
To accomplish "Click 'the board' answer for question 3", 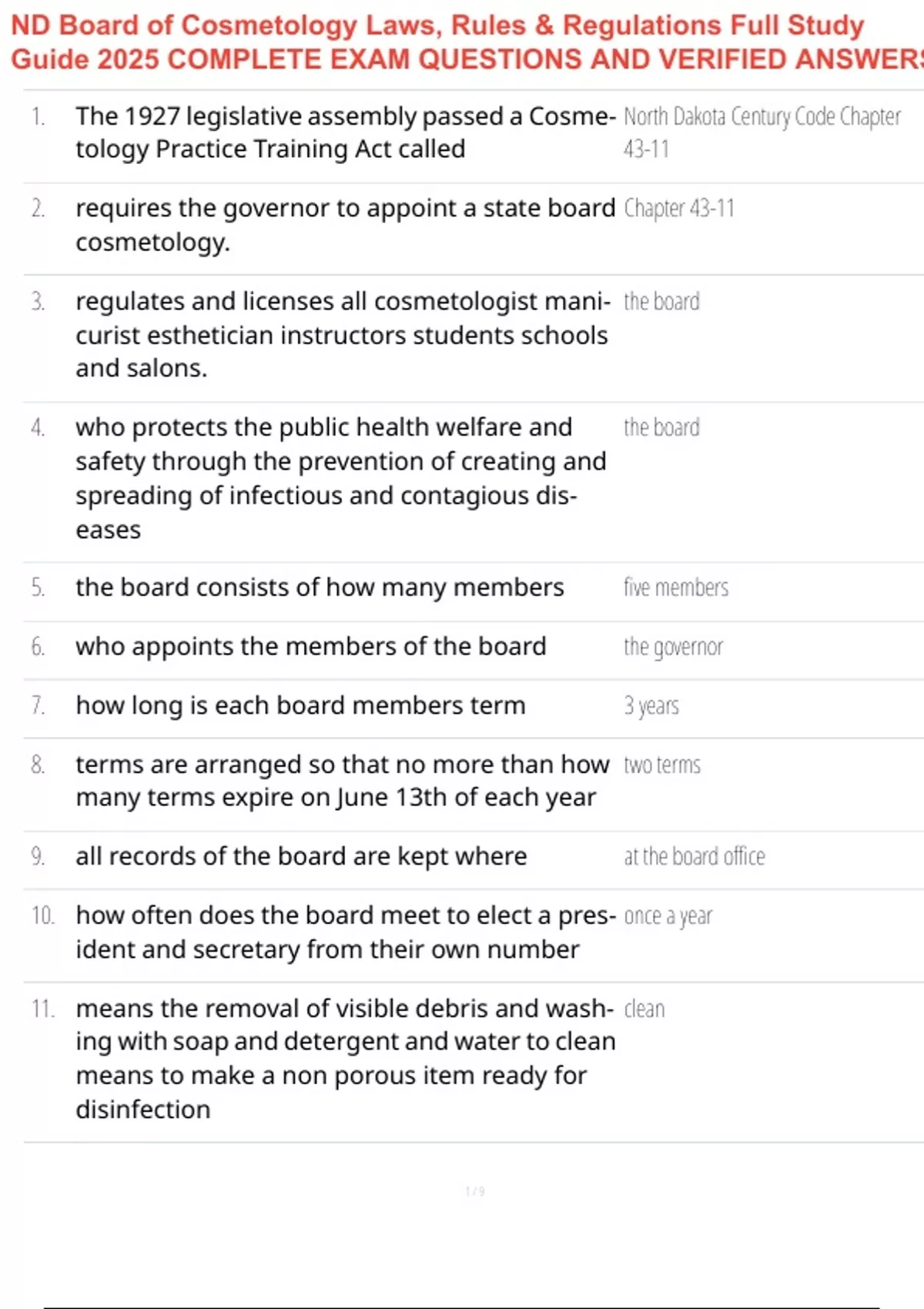I will click(x=661, y=301).
